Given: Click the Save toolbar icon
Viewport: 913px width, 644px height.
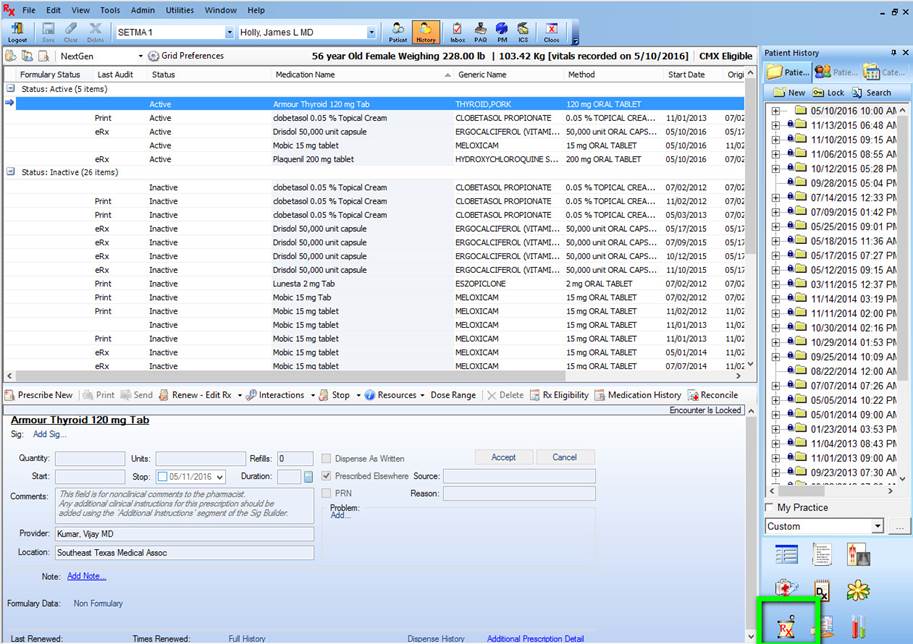Looking at the screenshot, I should [48, 32].
